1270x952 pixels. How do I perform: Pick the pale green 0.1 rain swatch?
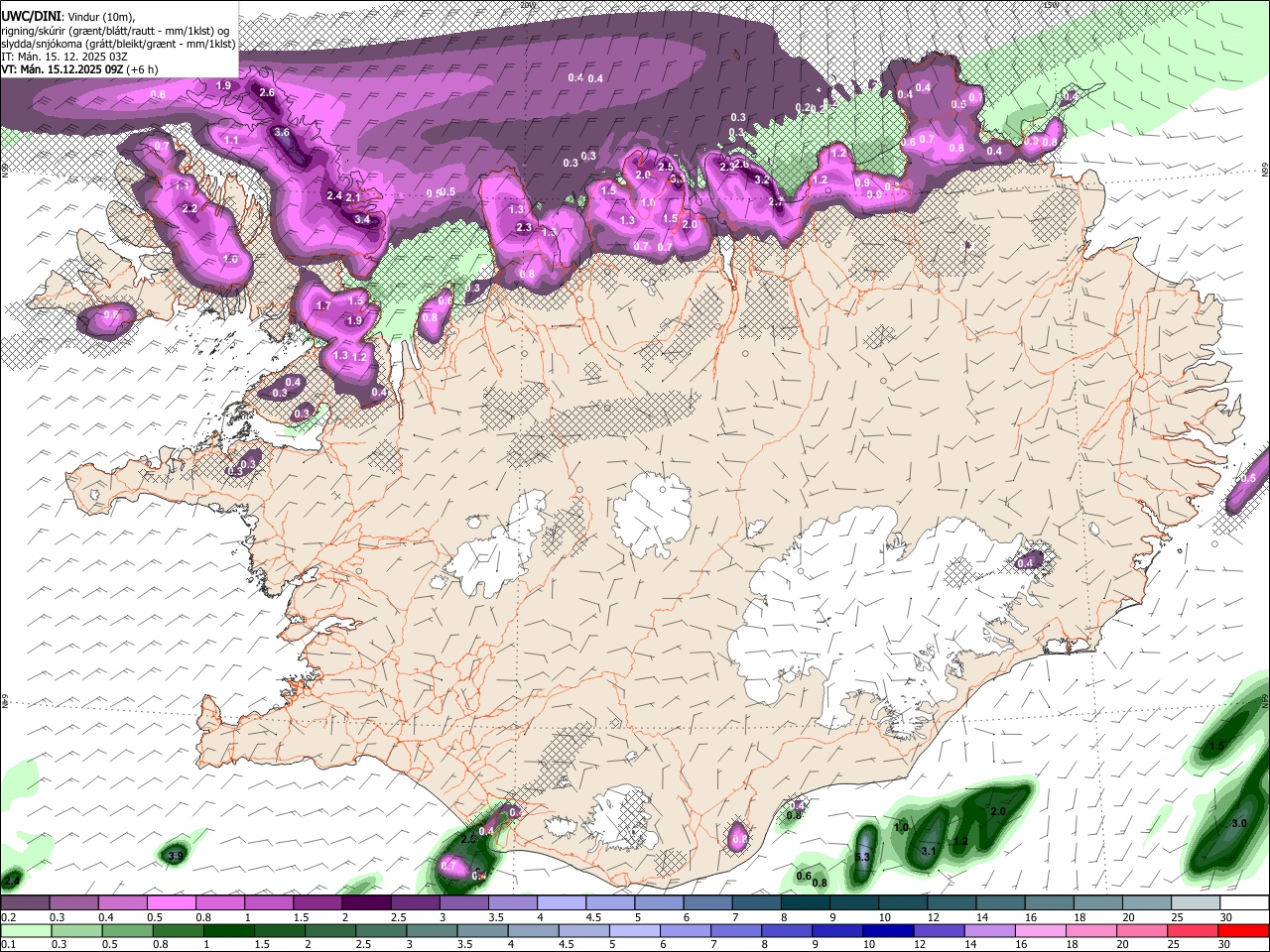click(25, 930)
